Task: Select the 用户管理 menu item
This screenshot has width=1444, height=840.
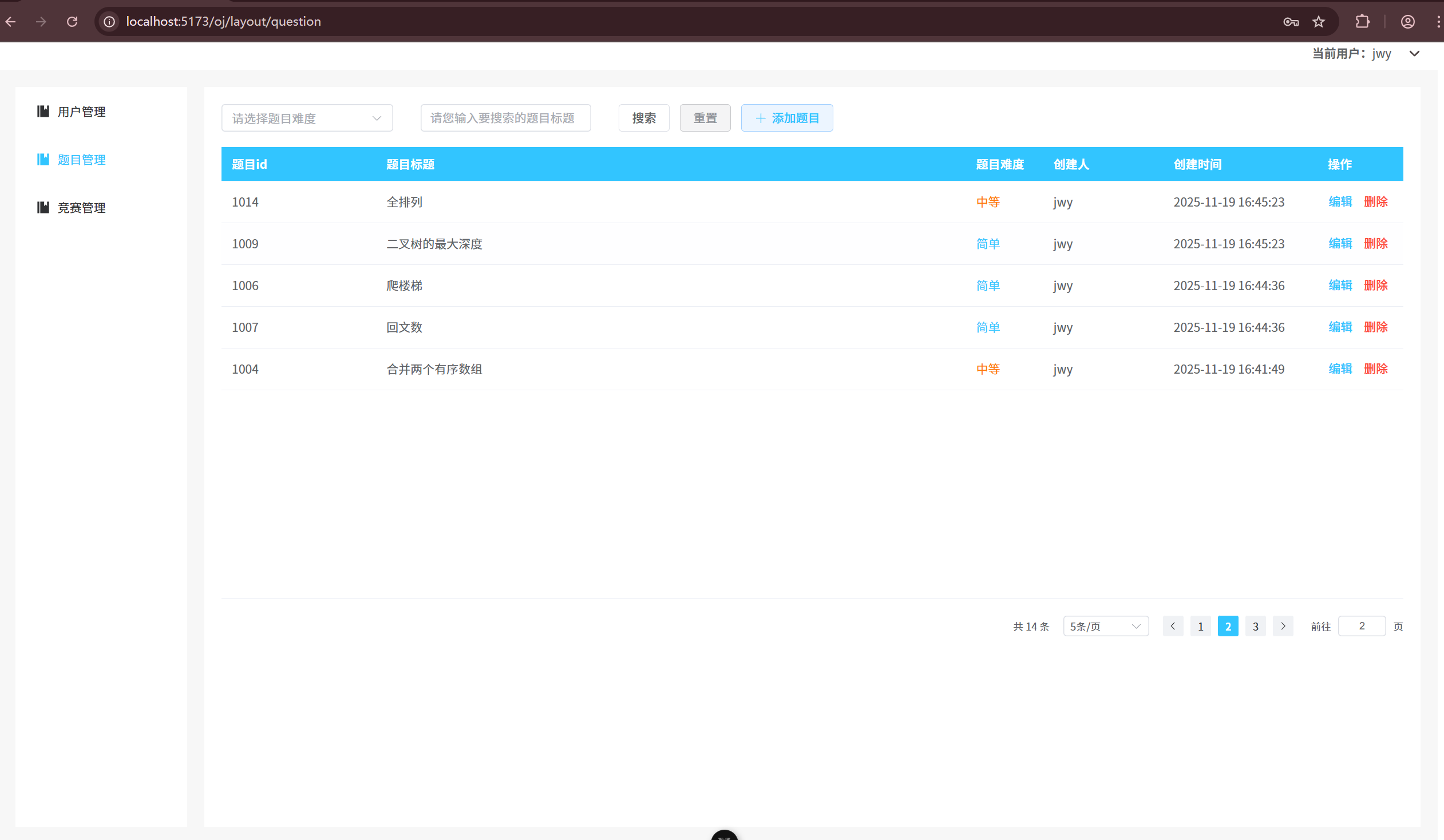Action: coord(81,111)
